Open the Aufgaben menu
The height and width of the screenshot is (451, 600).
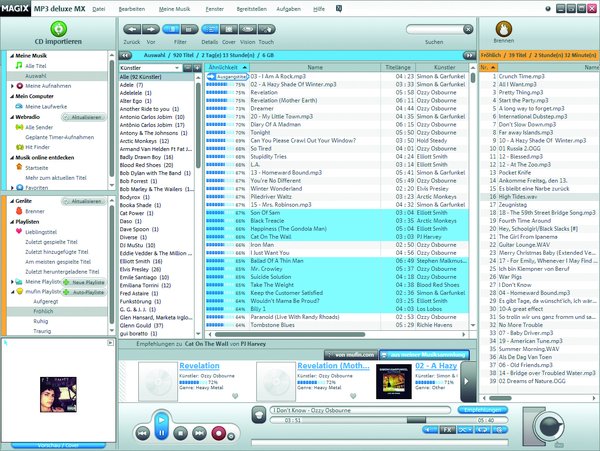(x=289, y=9)
